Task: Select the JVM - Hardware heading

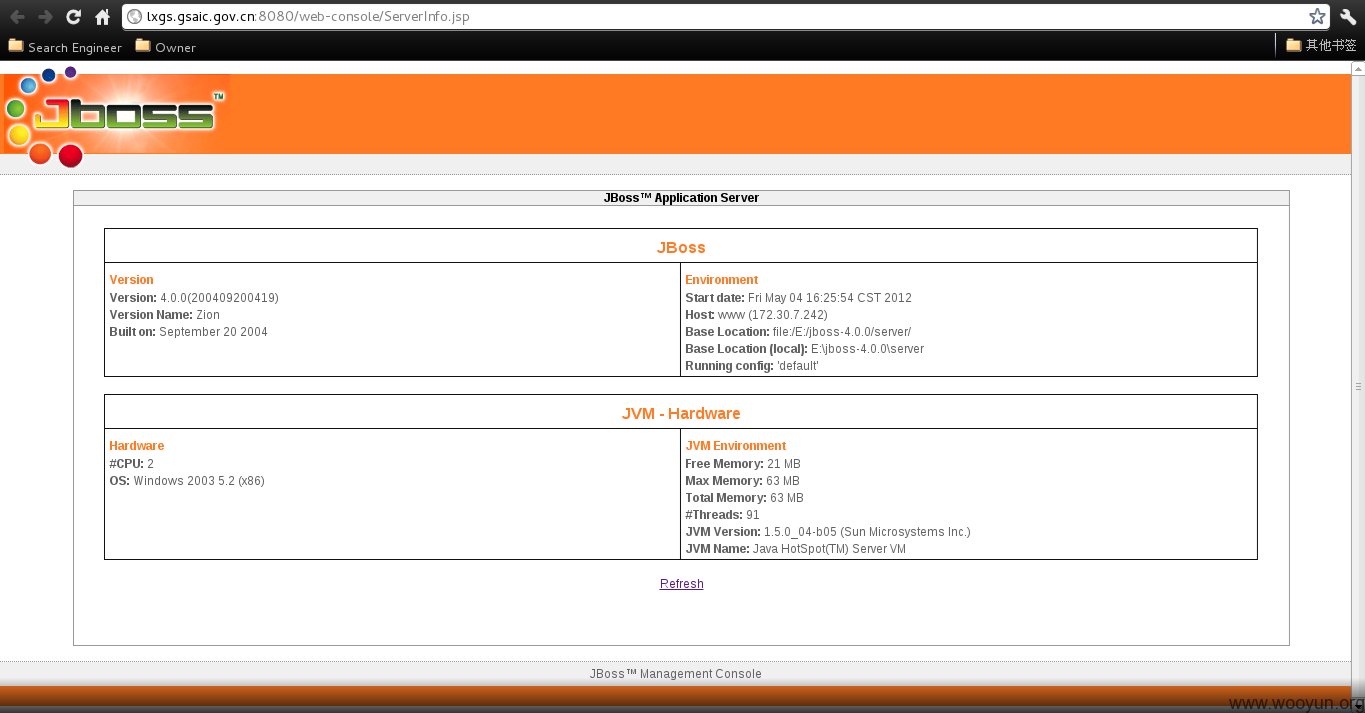Action: [x=681, y=413]
